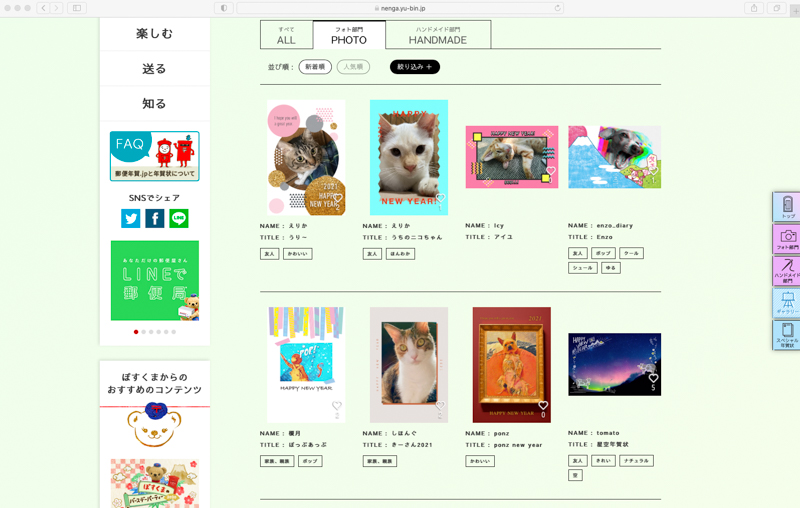Viewport: 800px width, 508px height.
Task: Click ゆる tag under Enzo
Action: 611,268
